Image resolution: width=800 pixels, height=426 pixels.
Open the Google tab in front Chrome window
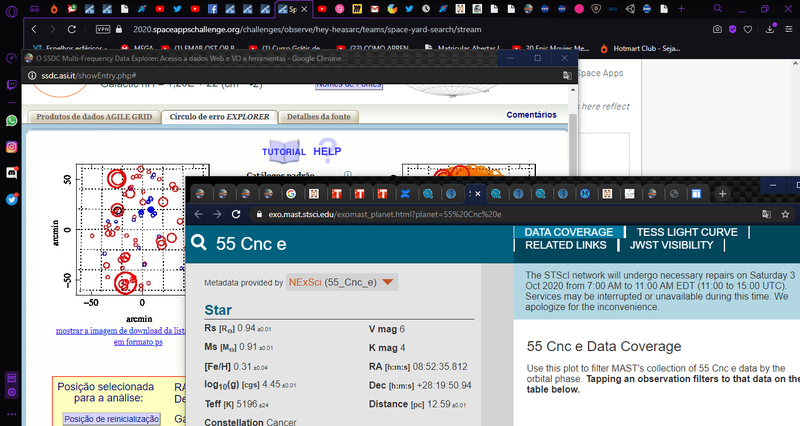coord(291,193)
